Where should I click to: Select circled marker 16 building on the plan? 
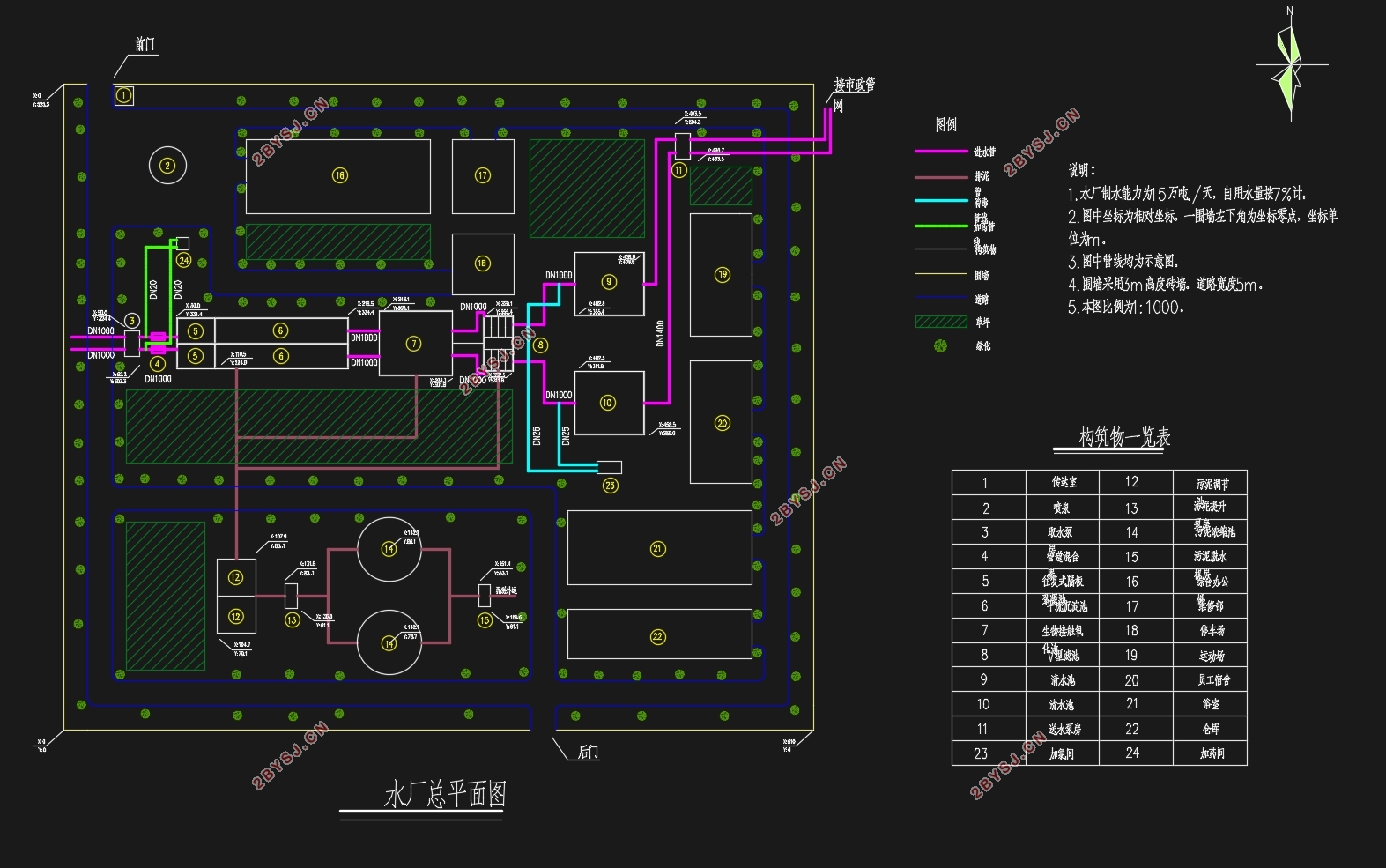click(339, 175)
